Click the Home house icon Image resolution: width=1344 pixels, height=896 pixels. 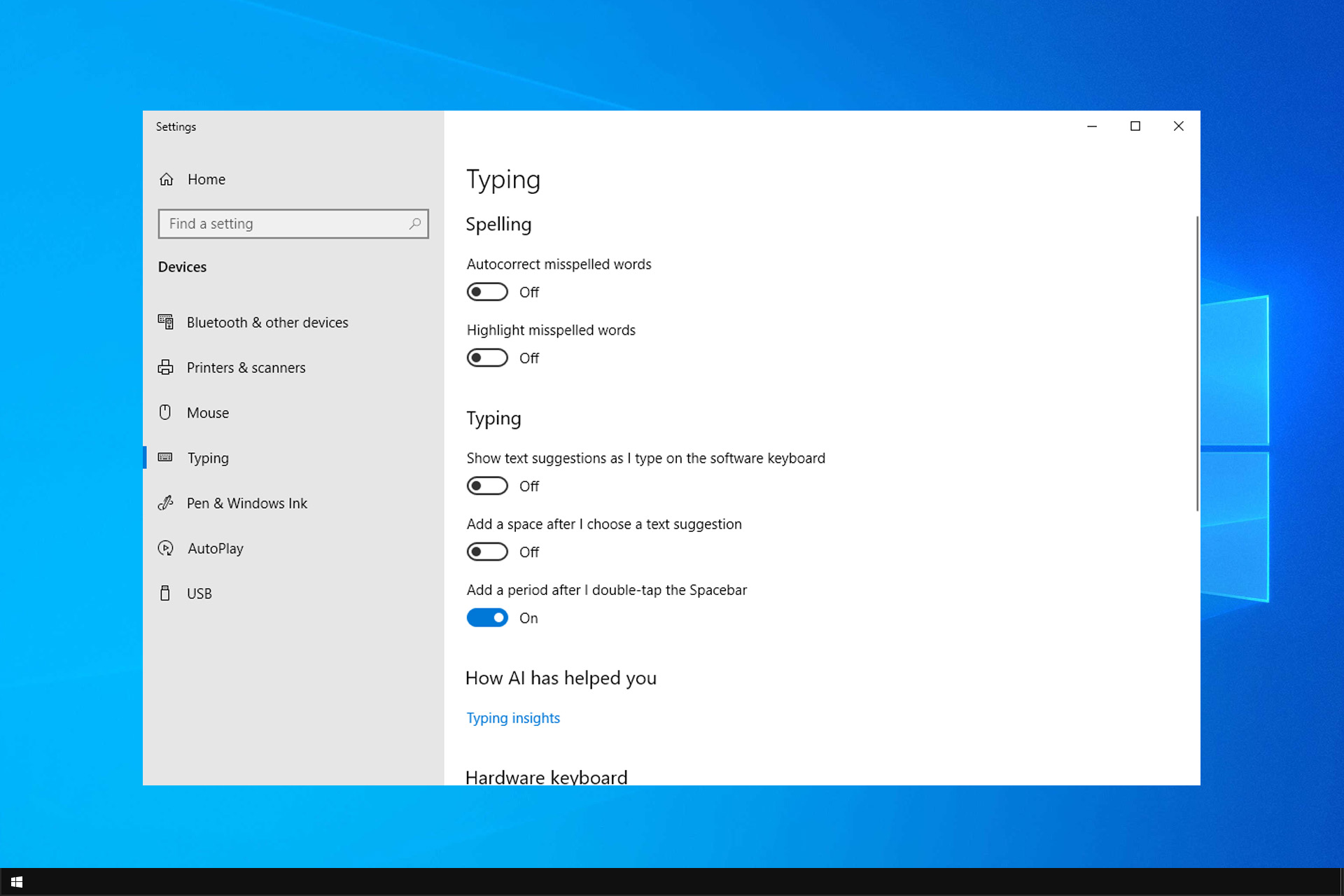166,179
